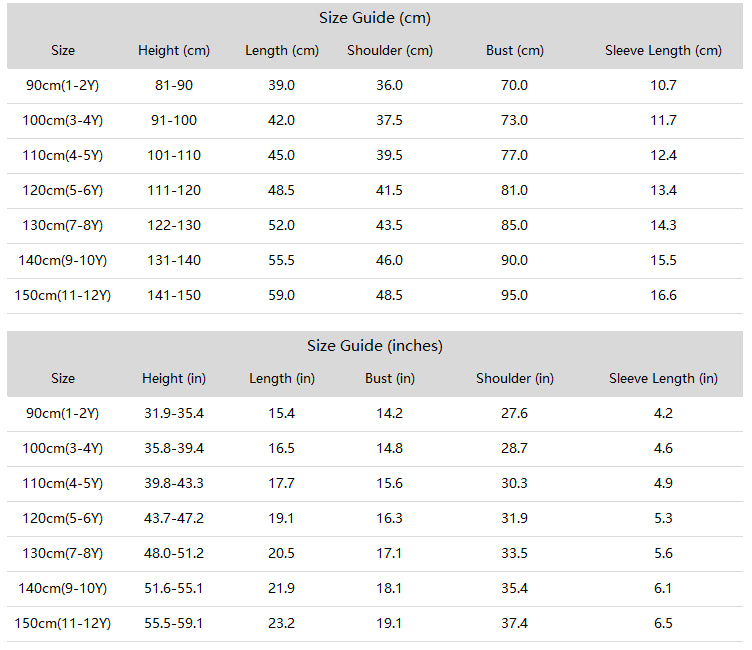Click height value 101-110

174,155
